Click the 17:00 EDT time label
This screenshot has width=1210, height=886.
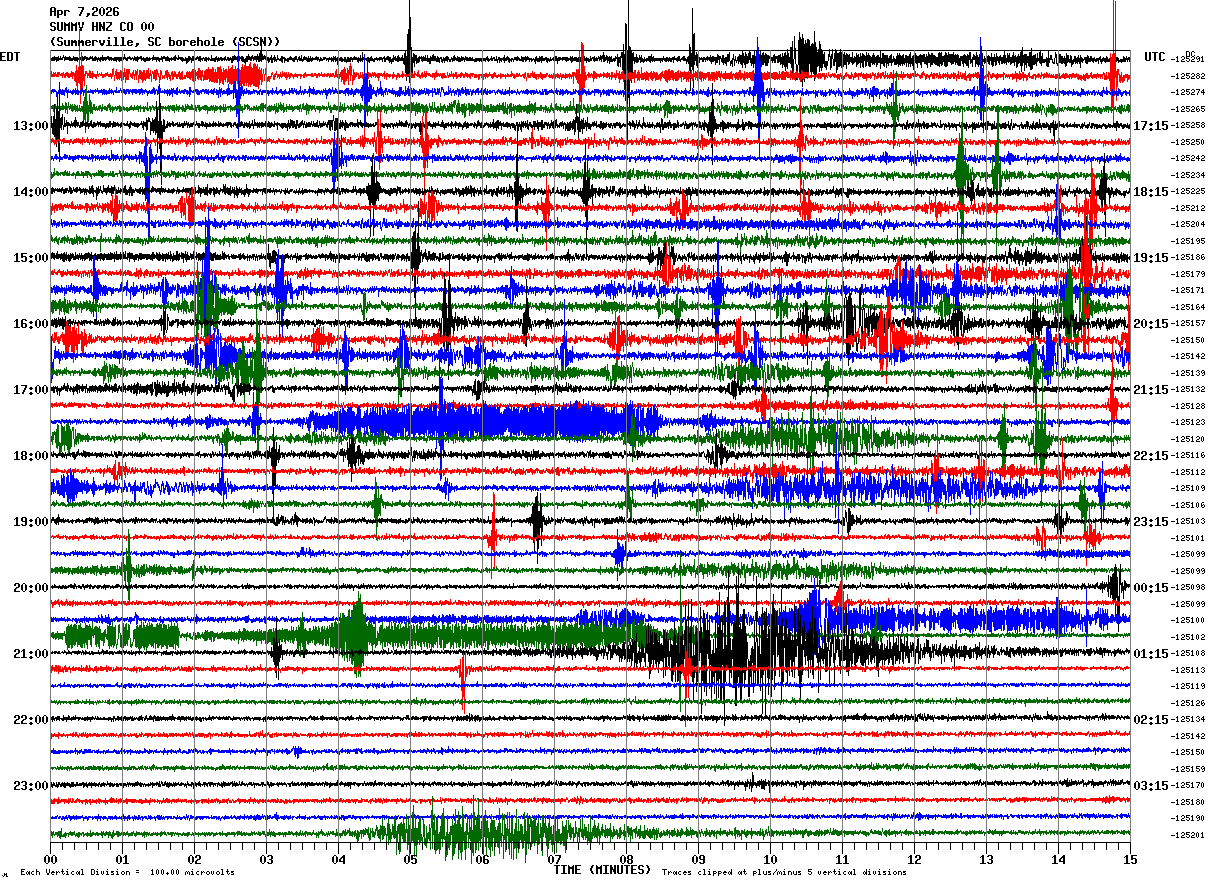coord(31,390)
